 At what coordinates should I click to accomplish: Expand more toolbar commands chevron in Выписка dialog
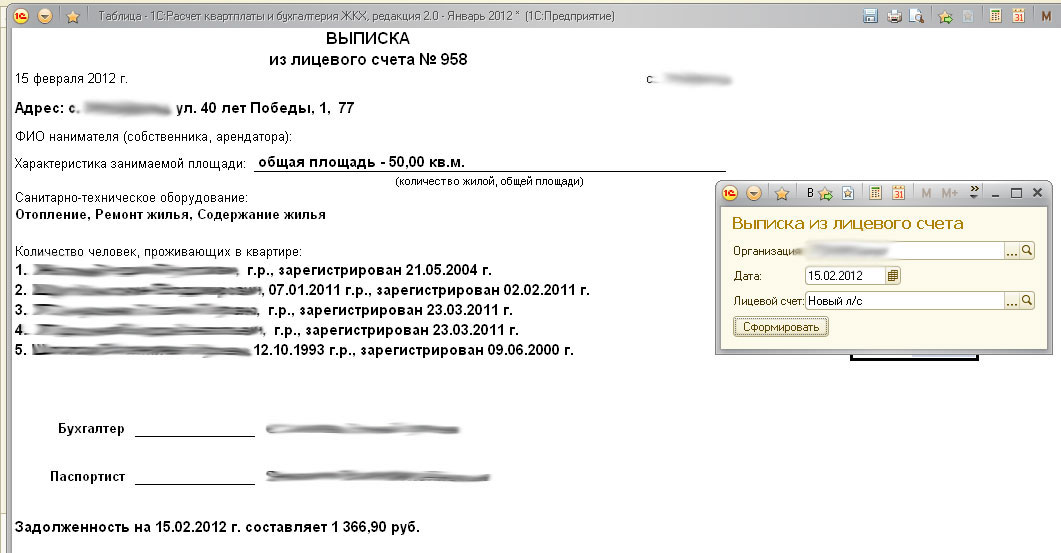(x=974, y=192)
